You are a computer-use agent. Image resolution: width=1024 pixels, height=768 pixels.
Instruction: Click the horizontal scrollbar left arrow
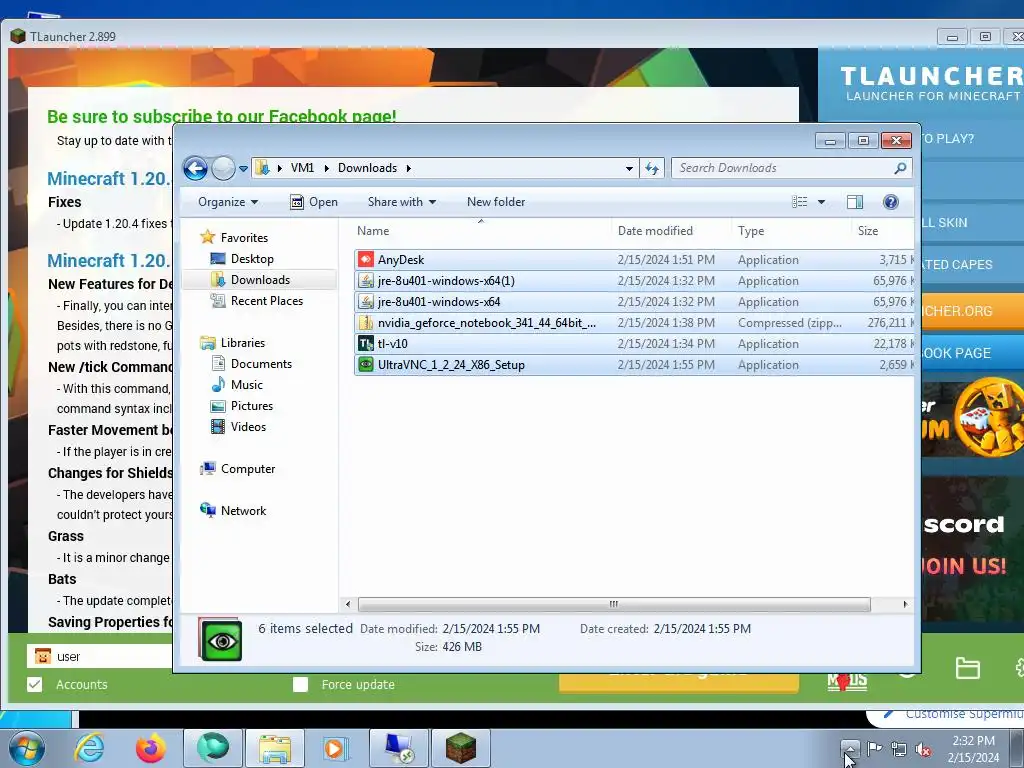pyautogui.click(x=347, y=604)
